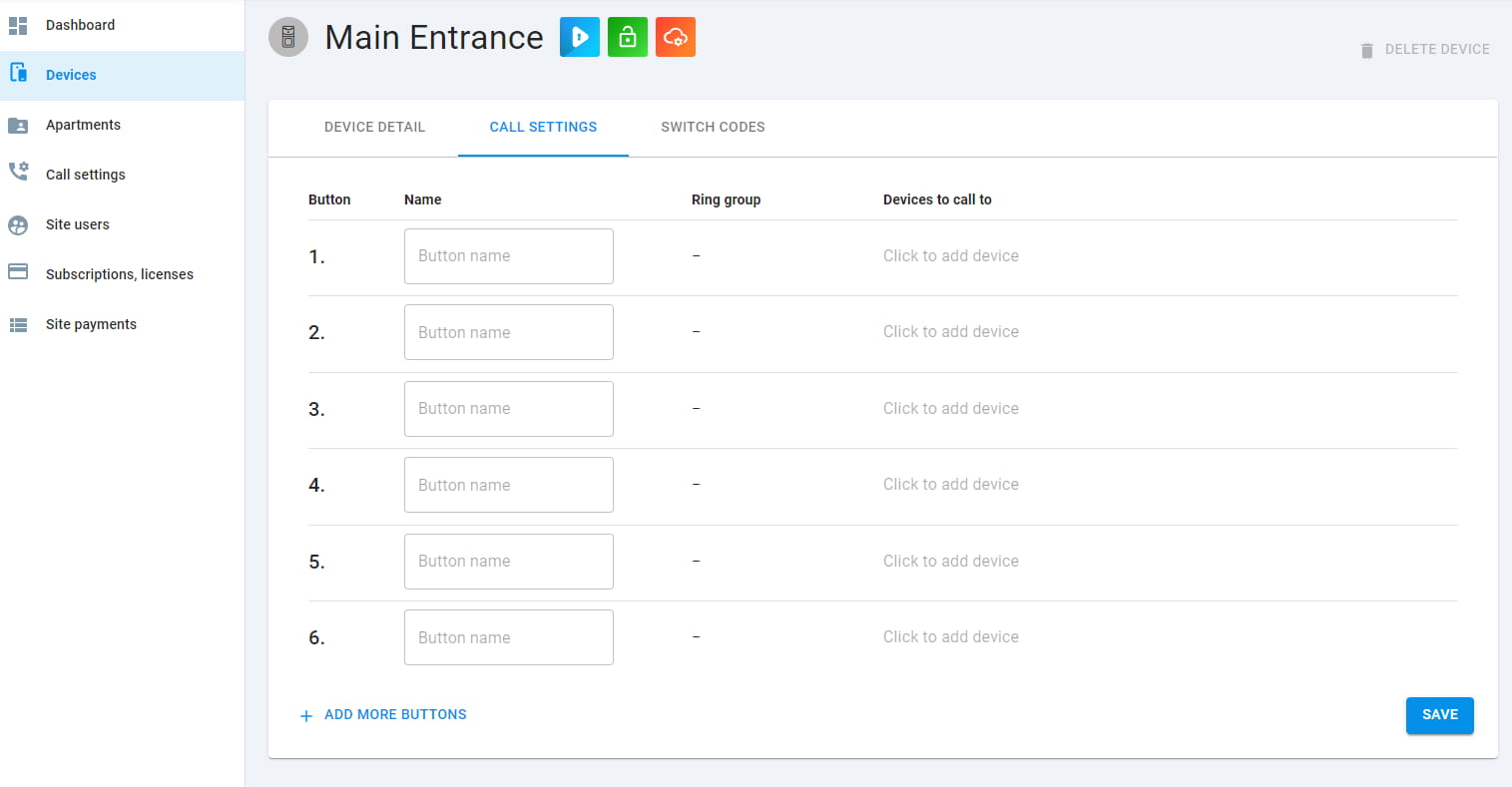1512x787 pixels.
Task: Click the Devices sidebar icon
Action: [18, 73]
